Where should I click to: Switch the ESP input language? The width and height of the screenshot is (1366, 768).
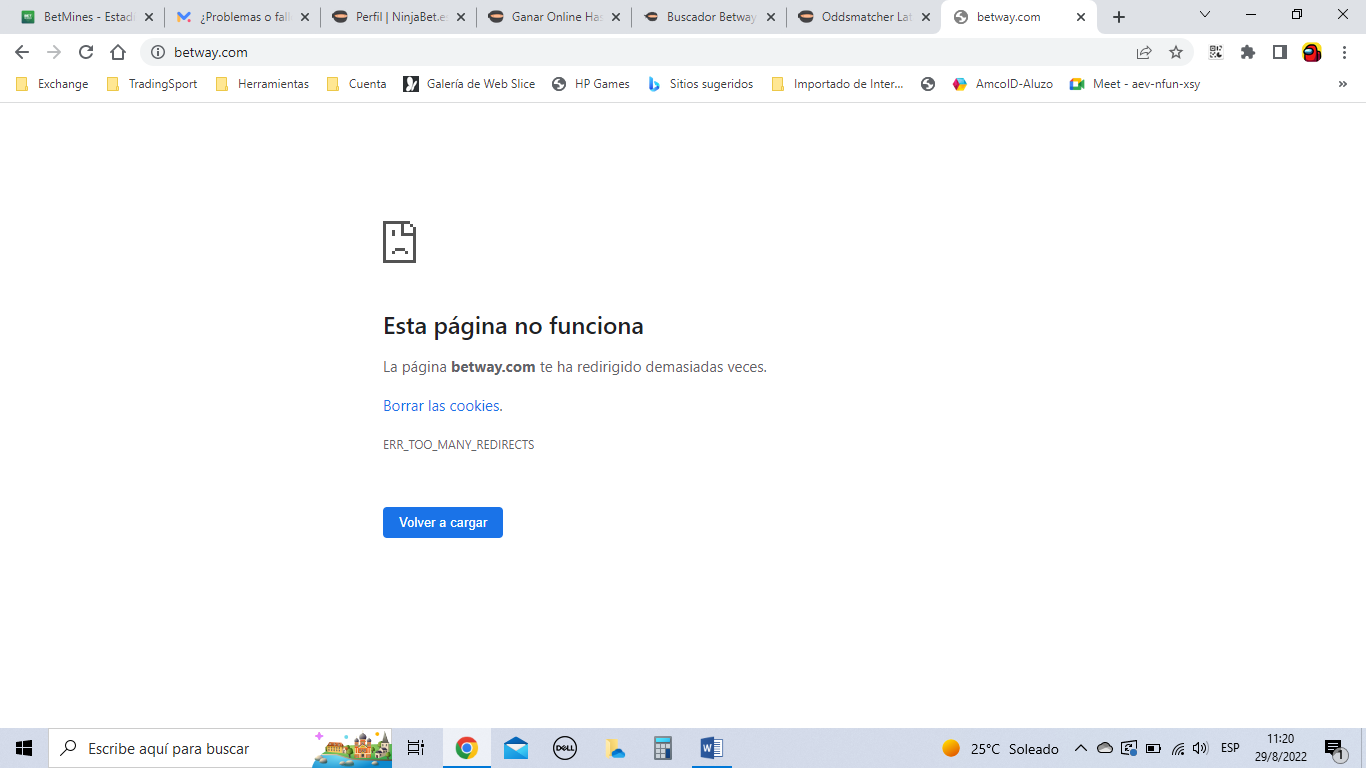click(1230, 748)
